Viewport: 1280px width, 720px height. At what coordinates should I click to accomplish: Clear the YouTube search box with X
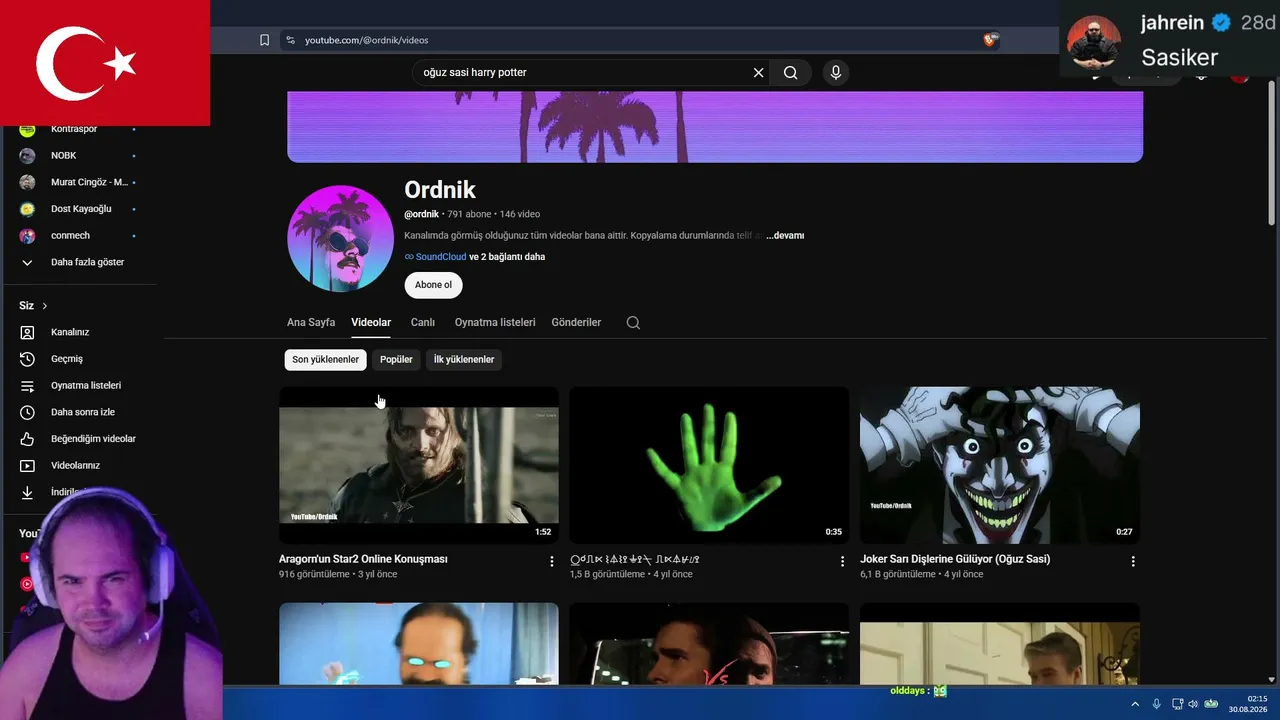758,72
